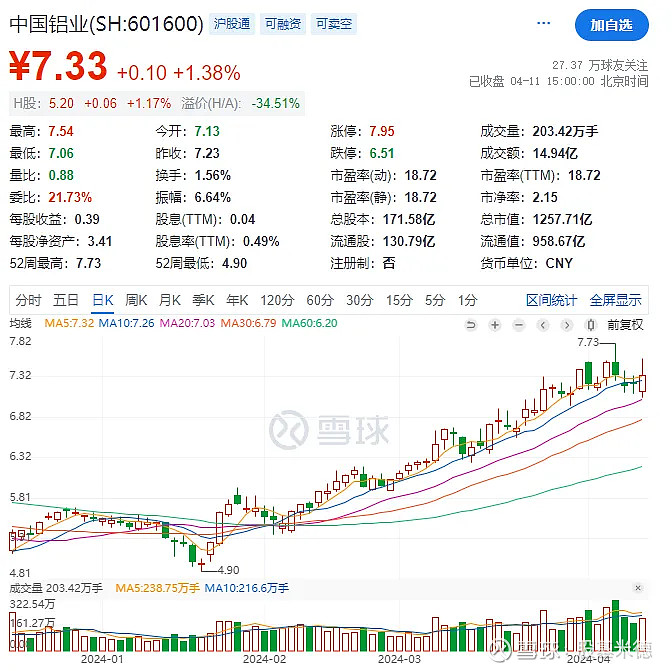The height and width of the screenshot is (671, 672).
Task: Toggle the candlestick style icon
Action: coord(591,325)
